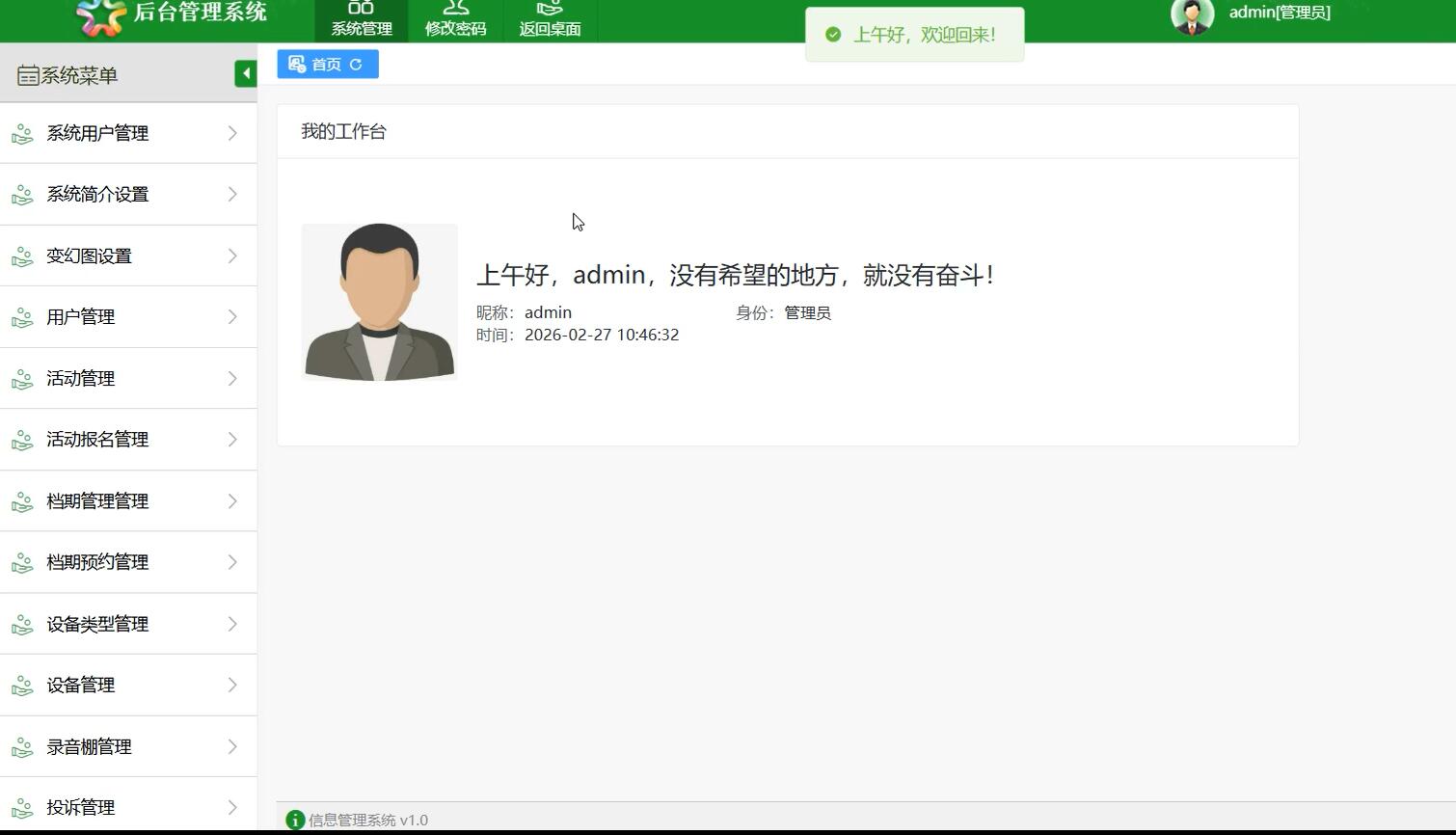Click the admin avatar in the header
The height and width of the screenshot is (835, 1456).
1193,16
